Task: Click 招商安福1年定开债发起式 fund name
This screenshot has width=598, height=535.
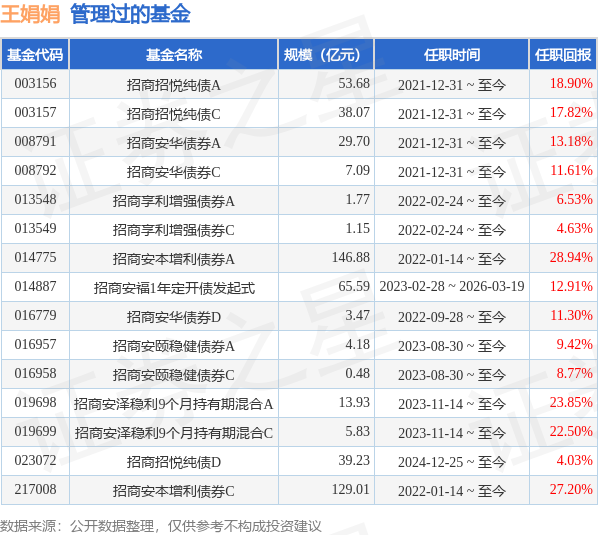Action: tap(174, 288)
